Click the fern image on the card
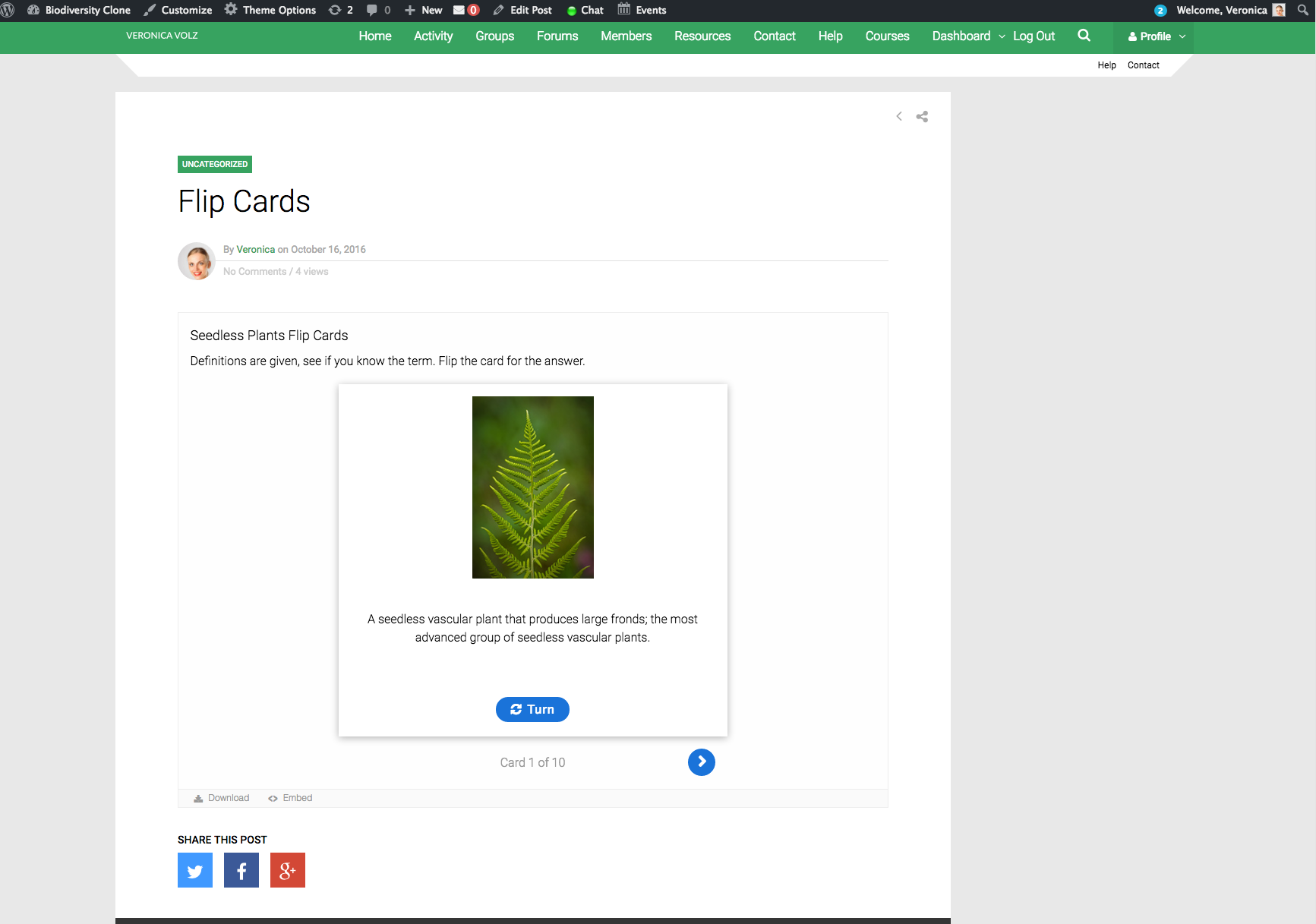1316x924 pixels. coord(533,487)
